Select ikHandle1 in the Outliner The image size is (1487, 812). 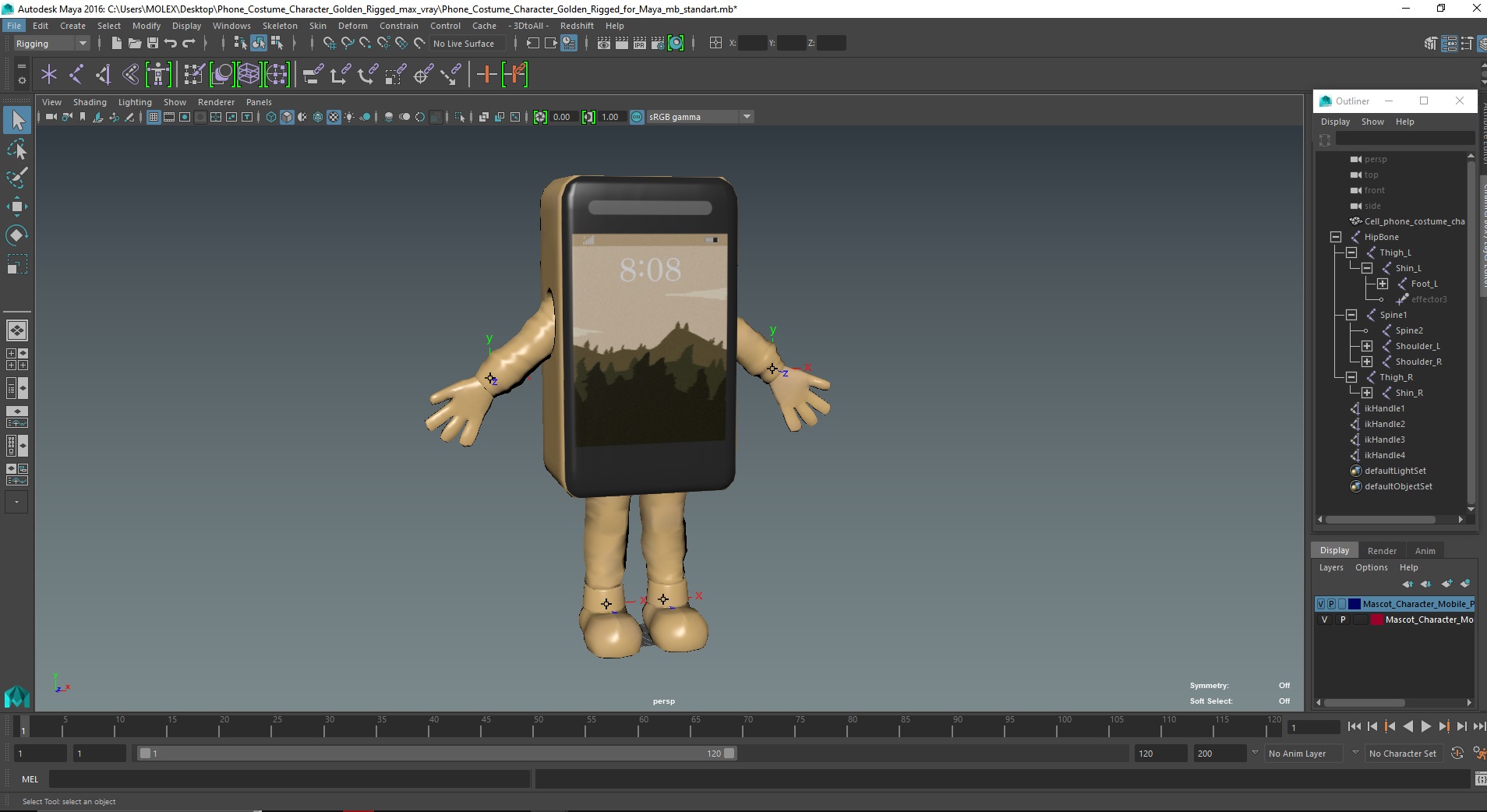click(x=1384, y=408)
